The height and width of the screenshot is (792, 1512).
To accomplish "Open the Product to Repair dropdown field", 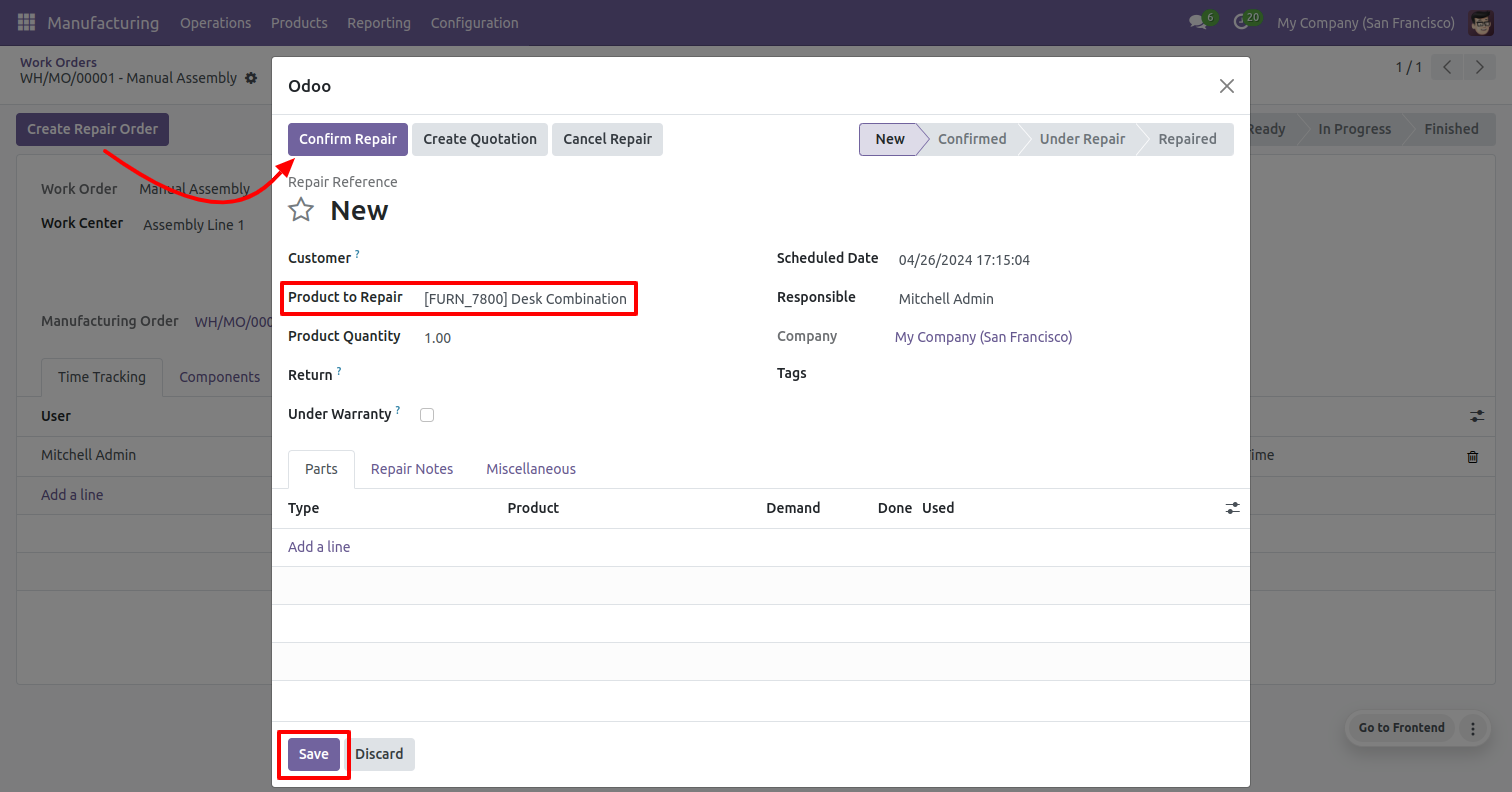I will click(525, 299).
